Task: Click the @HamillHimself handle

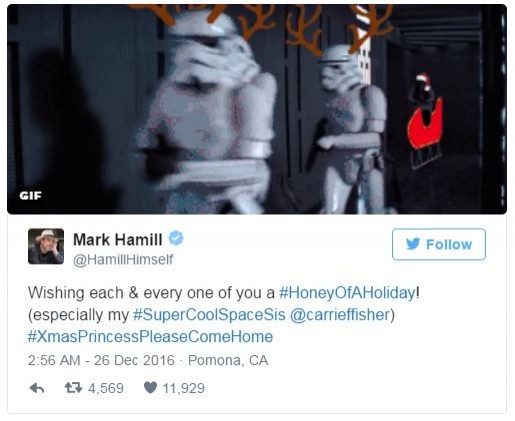Action: click(123, 259)
